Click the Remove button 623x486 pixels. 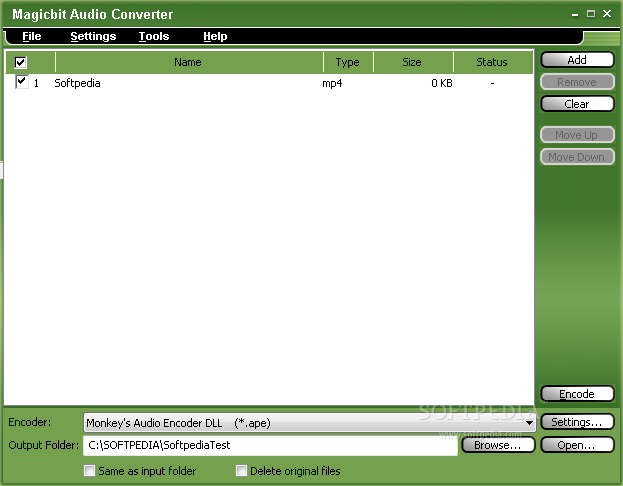(577, 82)
